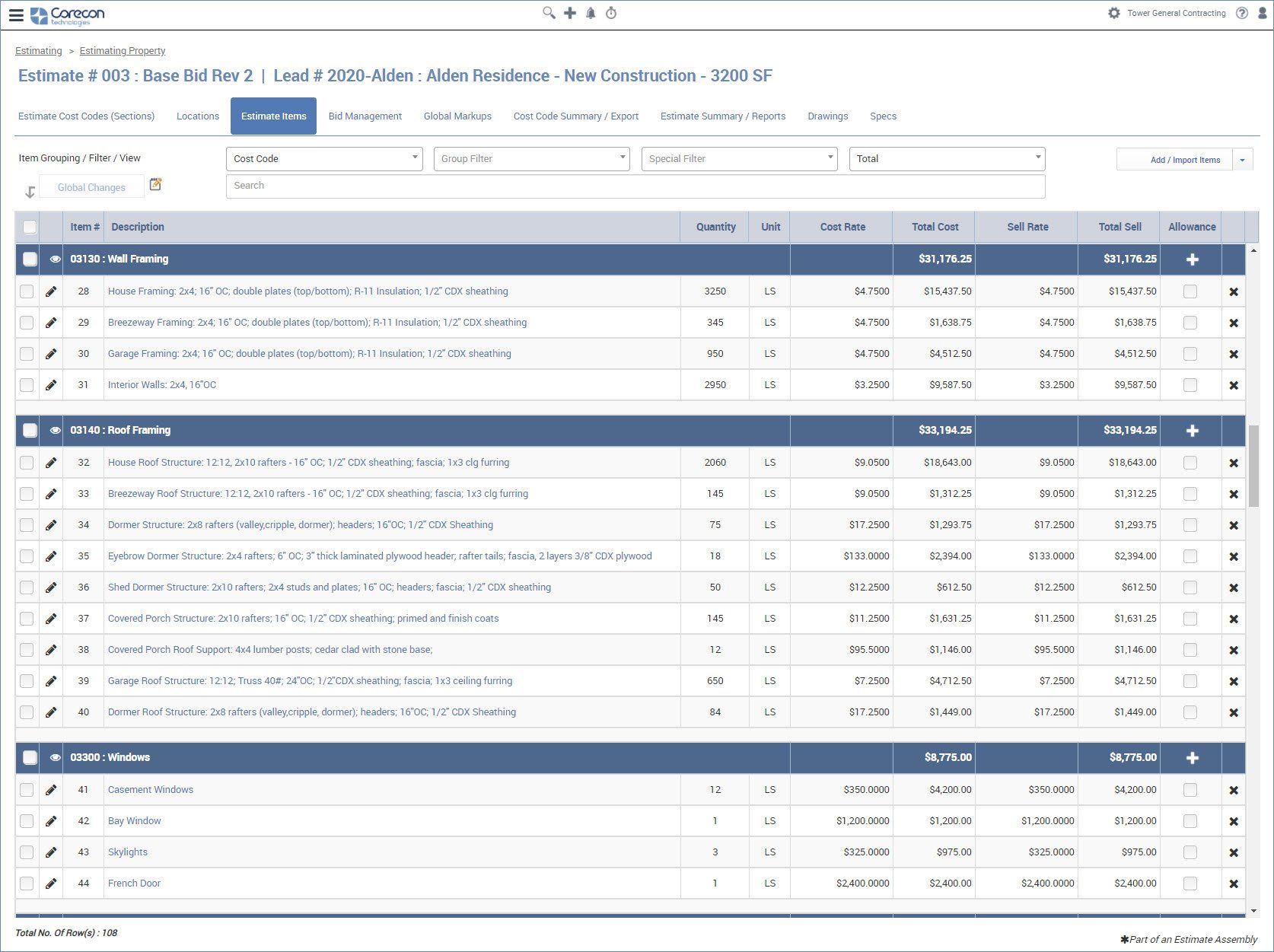Select row checkbox for item 36

coord(27,587)
